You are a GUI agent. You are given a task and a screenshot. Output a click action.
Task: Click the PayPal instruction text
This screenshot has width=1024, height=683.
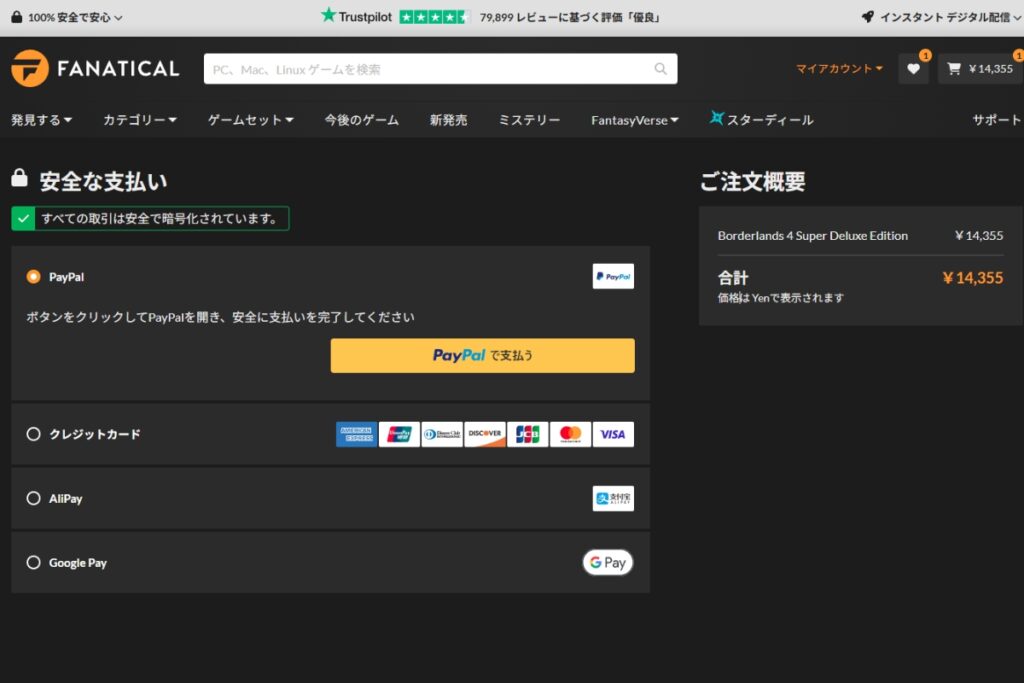[220, 317]
